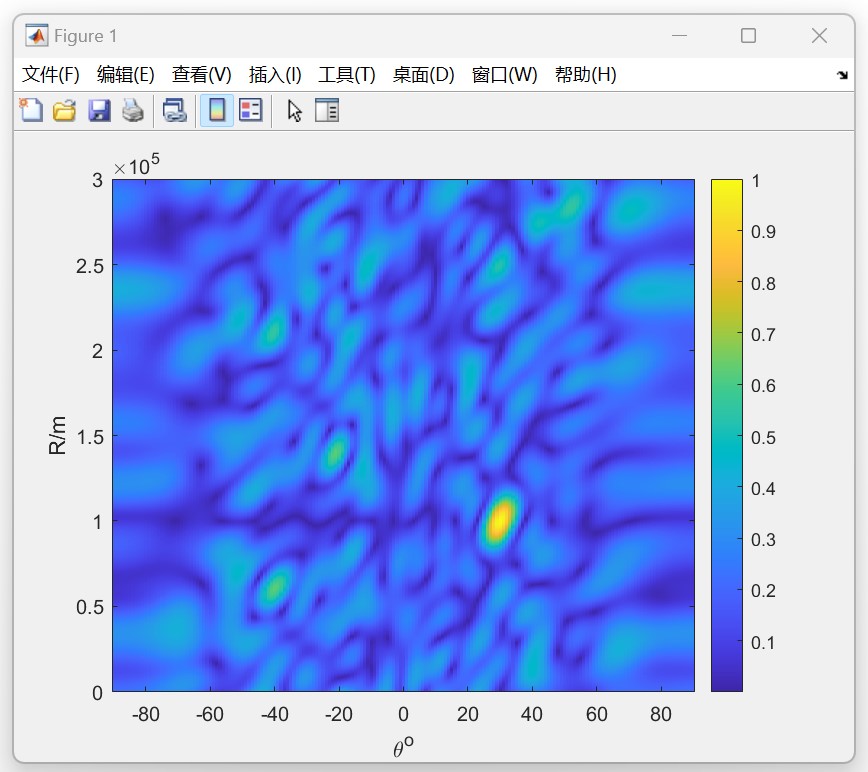Image resolution: width=868 pixels, height=772 pixels.
Task: Click the green peak near -40 degrees, 0.6
Action: click(275, 587)
